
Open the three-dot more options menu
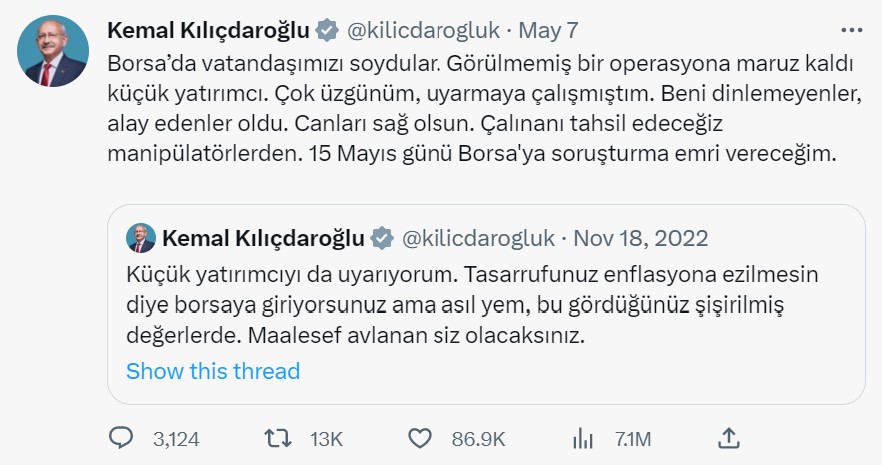(x=851, y=30)
